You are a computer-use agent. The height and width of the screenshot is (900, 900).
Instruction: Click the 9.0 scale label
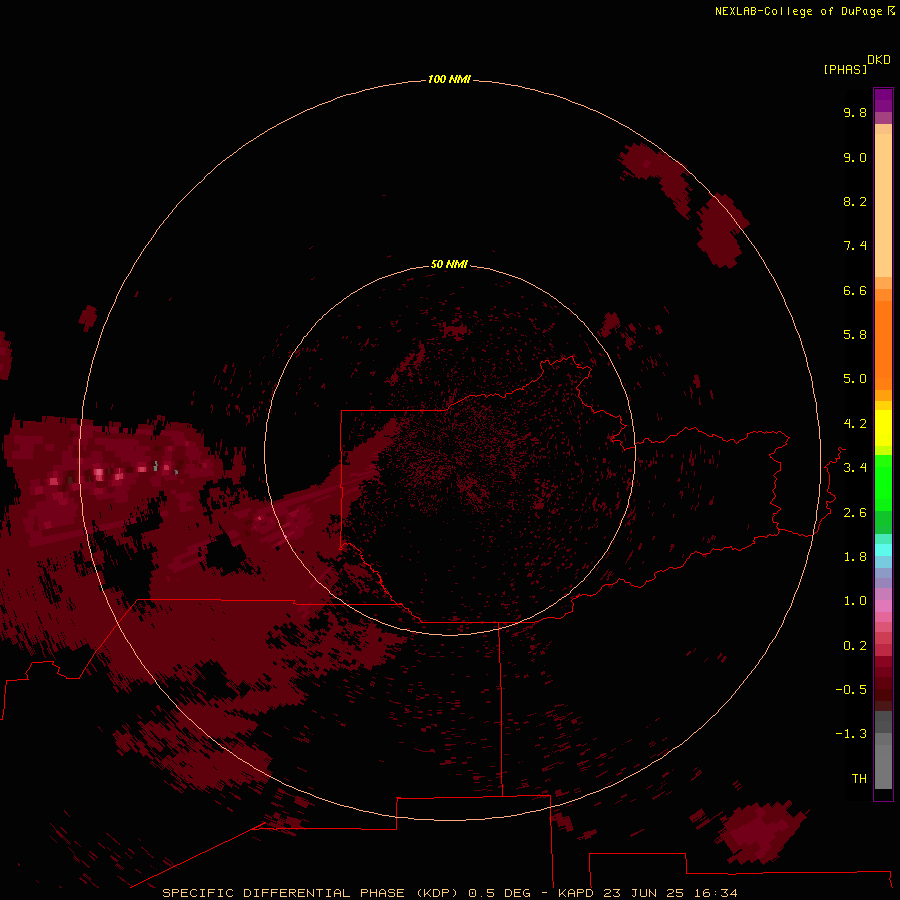click(855, 157)
